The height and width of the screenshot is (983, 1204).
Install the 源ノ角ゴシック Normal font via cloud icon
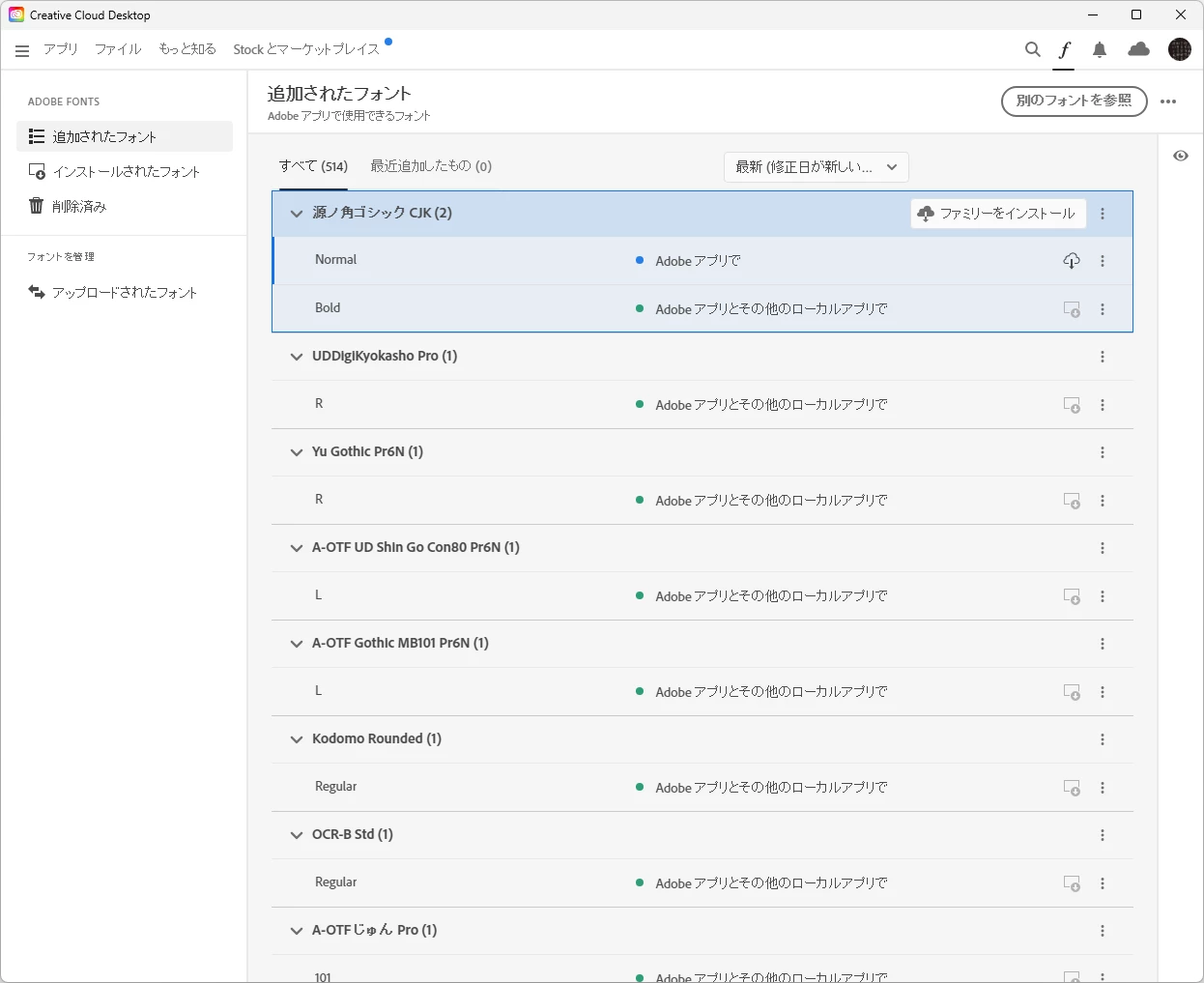pyautogui.click(x=1072, y=261)
